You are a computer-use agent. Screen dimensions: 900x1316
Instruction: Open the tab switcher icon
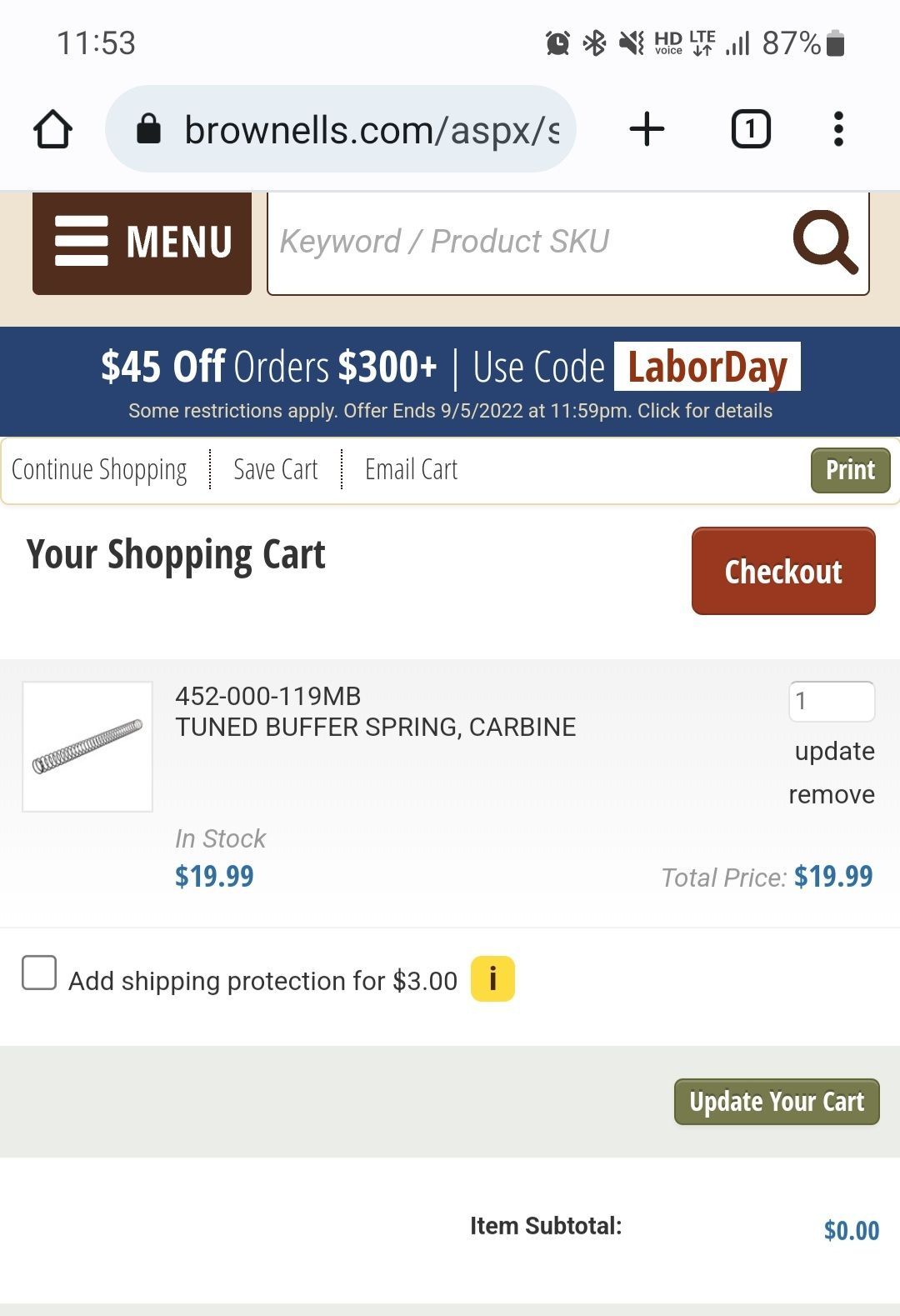[750, 129]
